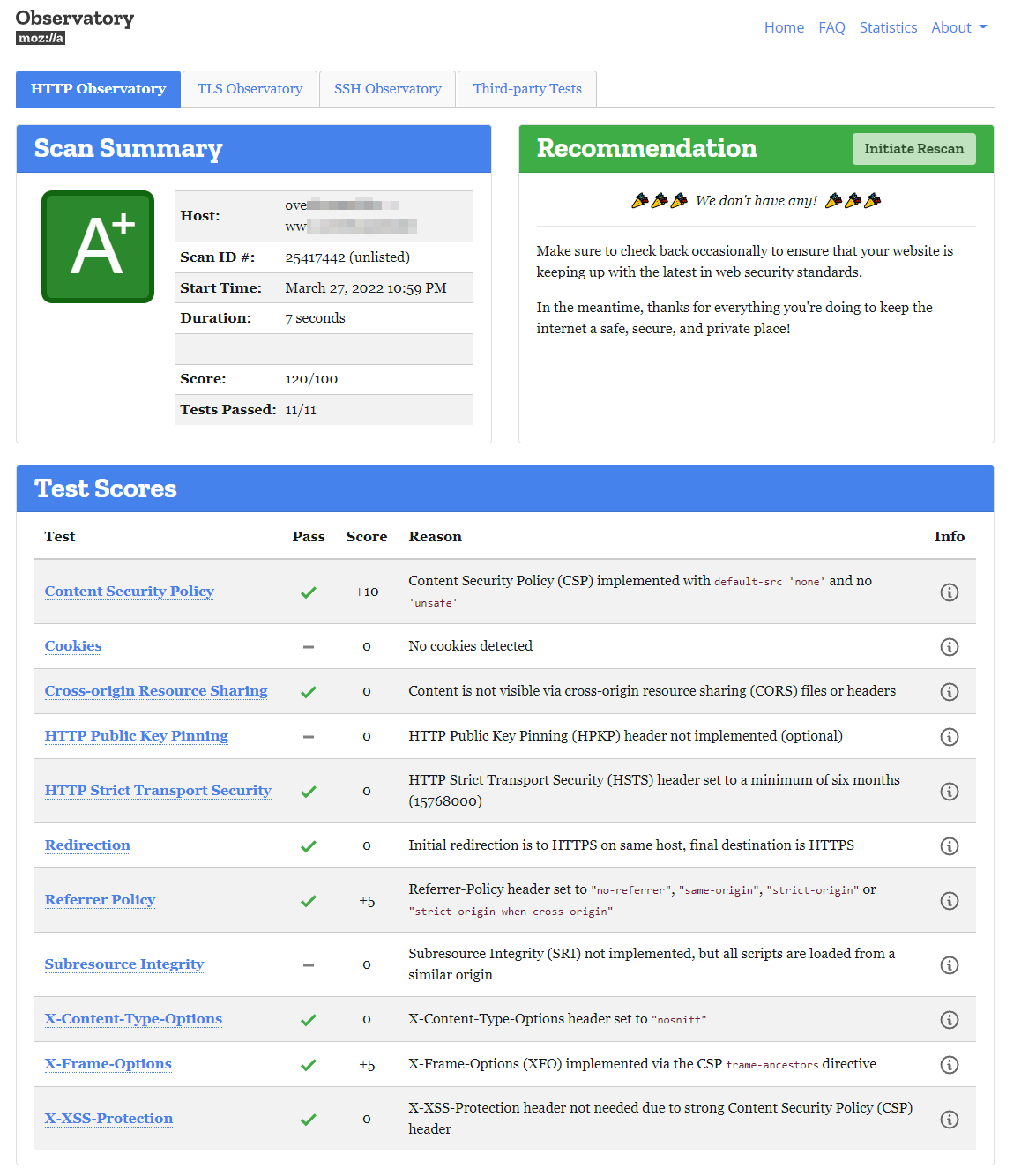Open the info icon in the Cookies row
The height and width of the screenshot is (1176, 1036).
(949, 647)
